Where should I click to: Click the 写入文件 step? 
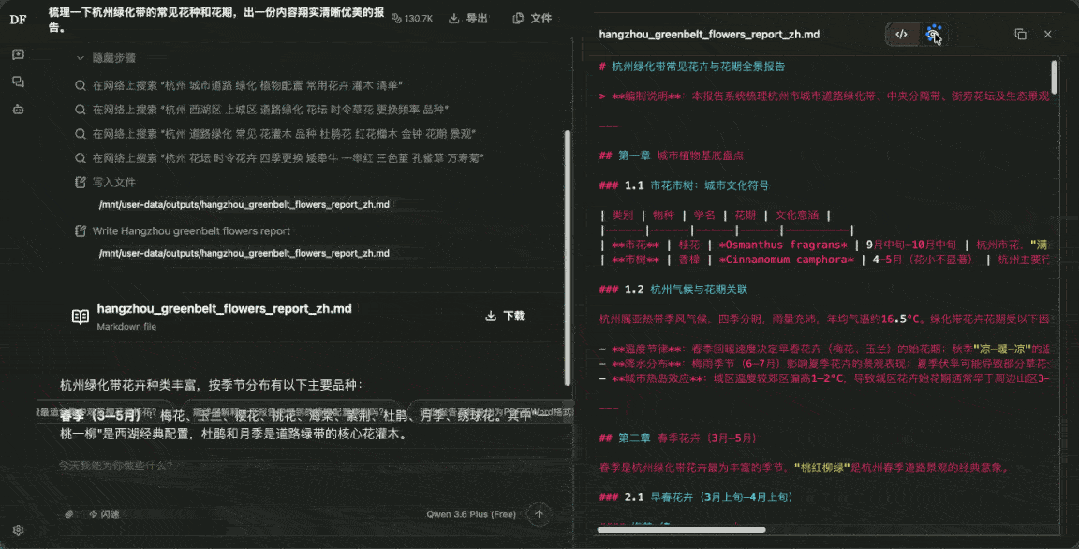pos(105,182)
